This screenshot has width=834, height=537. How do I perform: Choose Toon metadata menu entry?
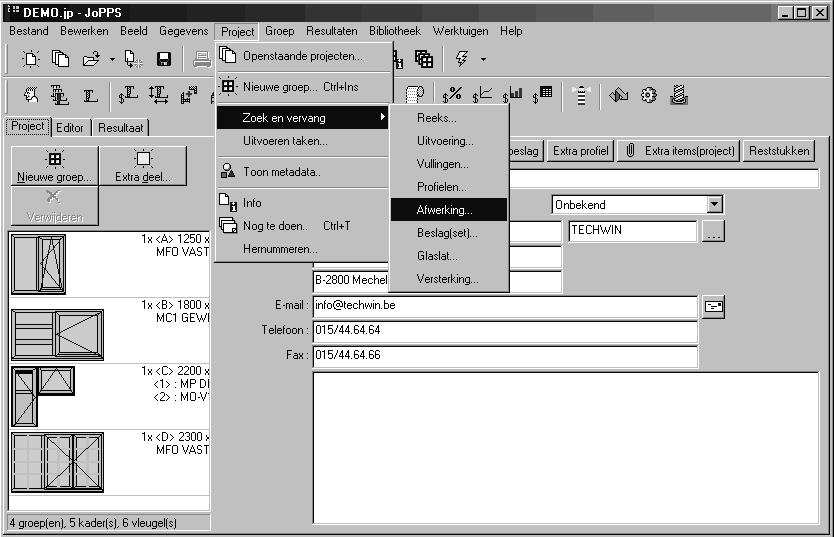coord(303,172)
